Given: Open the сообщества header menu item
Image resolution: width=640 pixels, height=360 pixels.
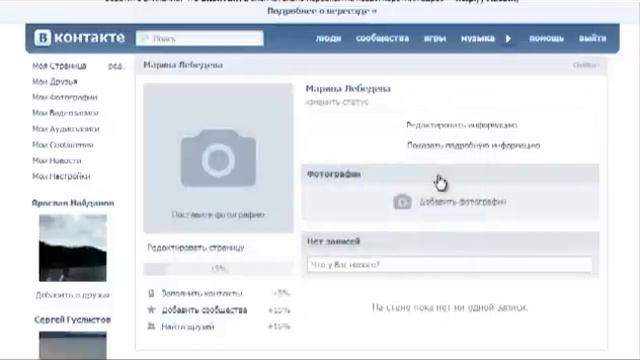Looking at the screenshot, I should (x=382, y=38).
